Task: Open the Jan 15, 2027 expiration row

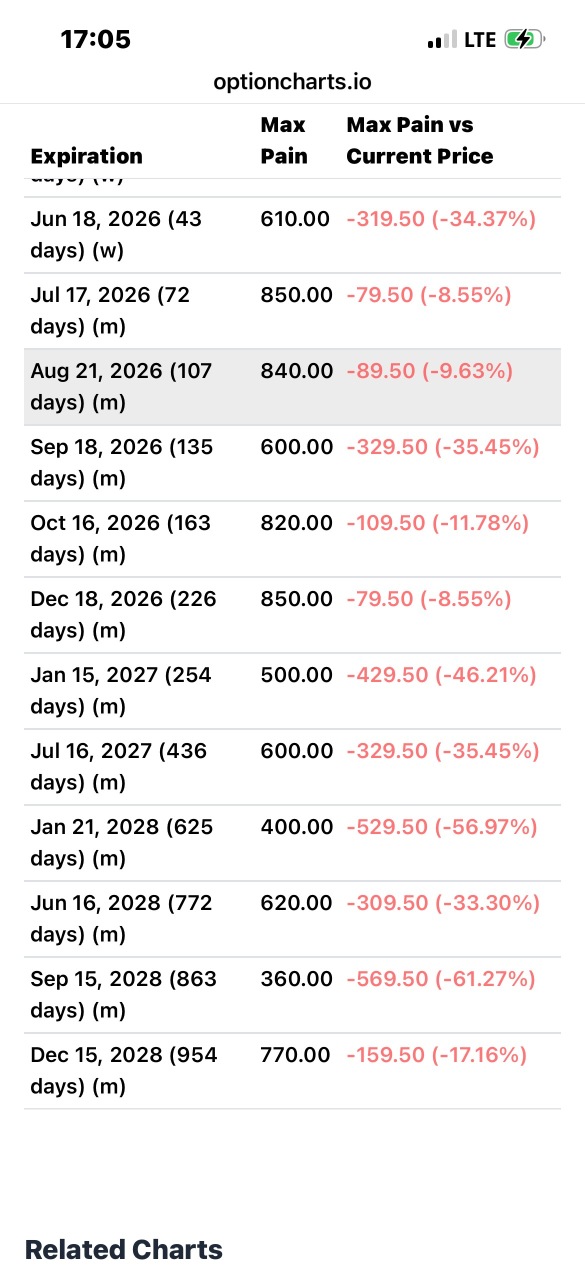Action: point(292,691)
